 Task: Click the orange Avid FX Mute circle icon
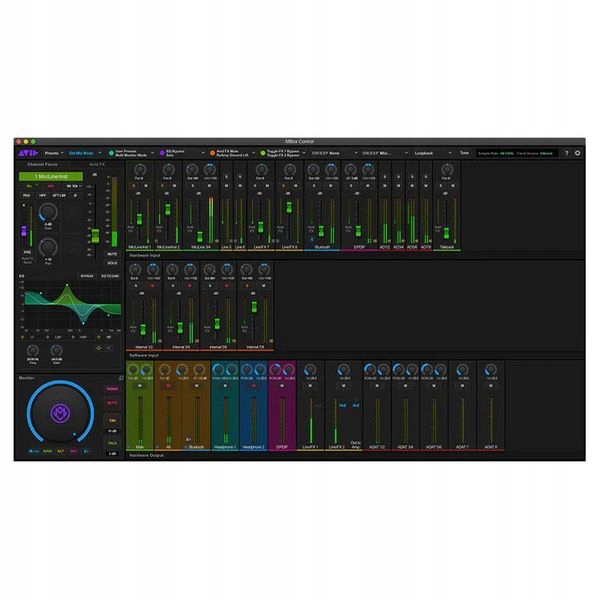(212, 153)
